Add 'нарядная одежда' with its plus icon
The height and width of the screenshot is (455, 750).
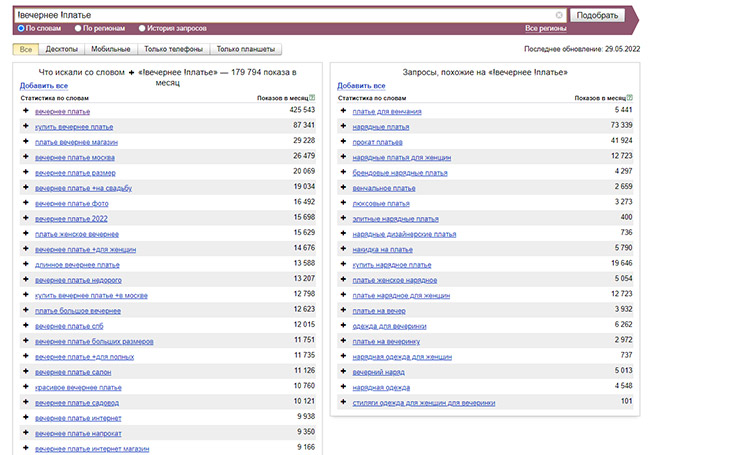[x=343, y=386]
